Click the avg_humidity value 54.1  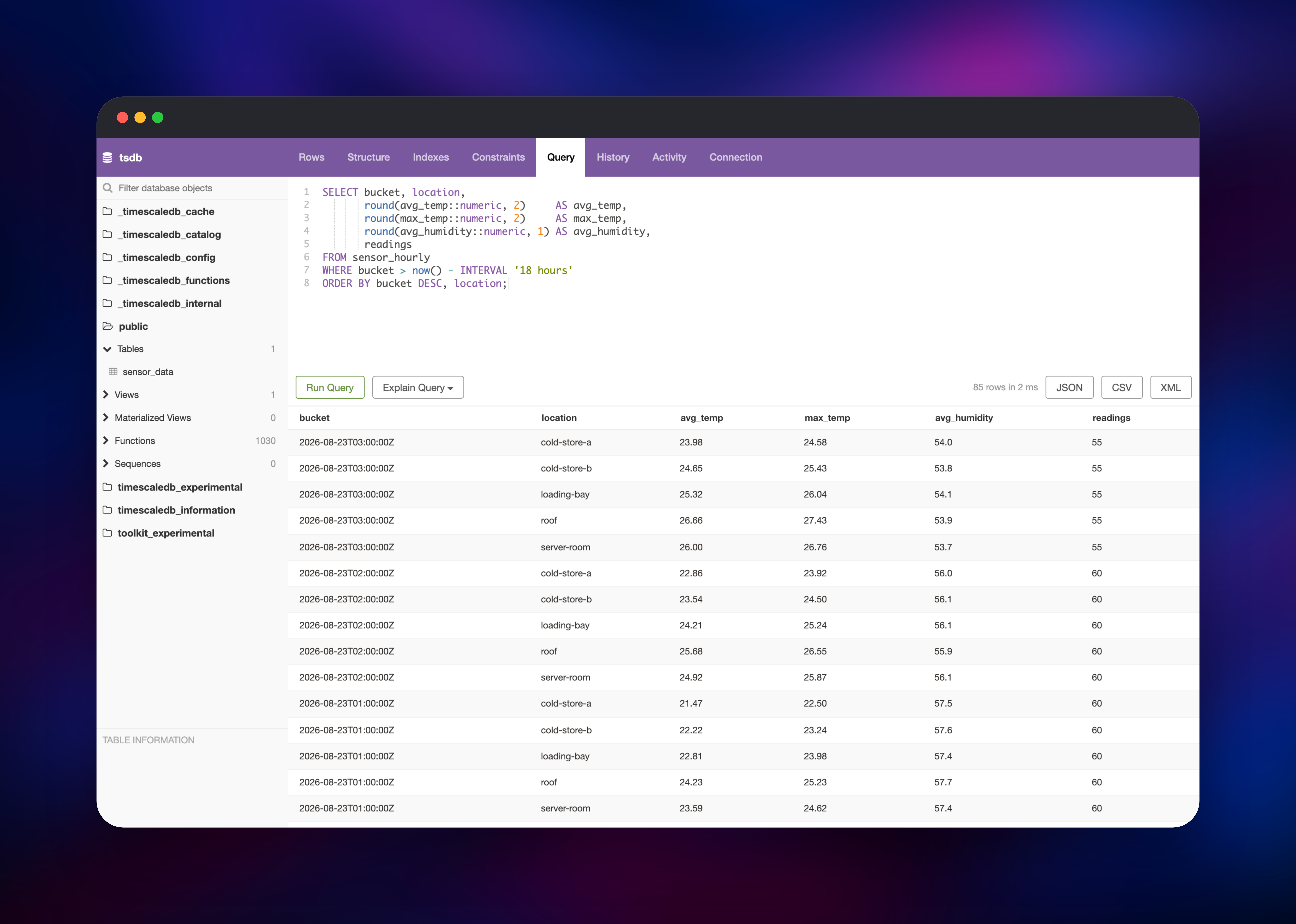[x=943, y=494]
